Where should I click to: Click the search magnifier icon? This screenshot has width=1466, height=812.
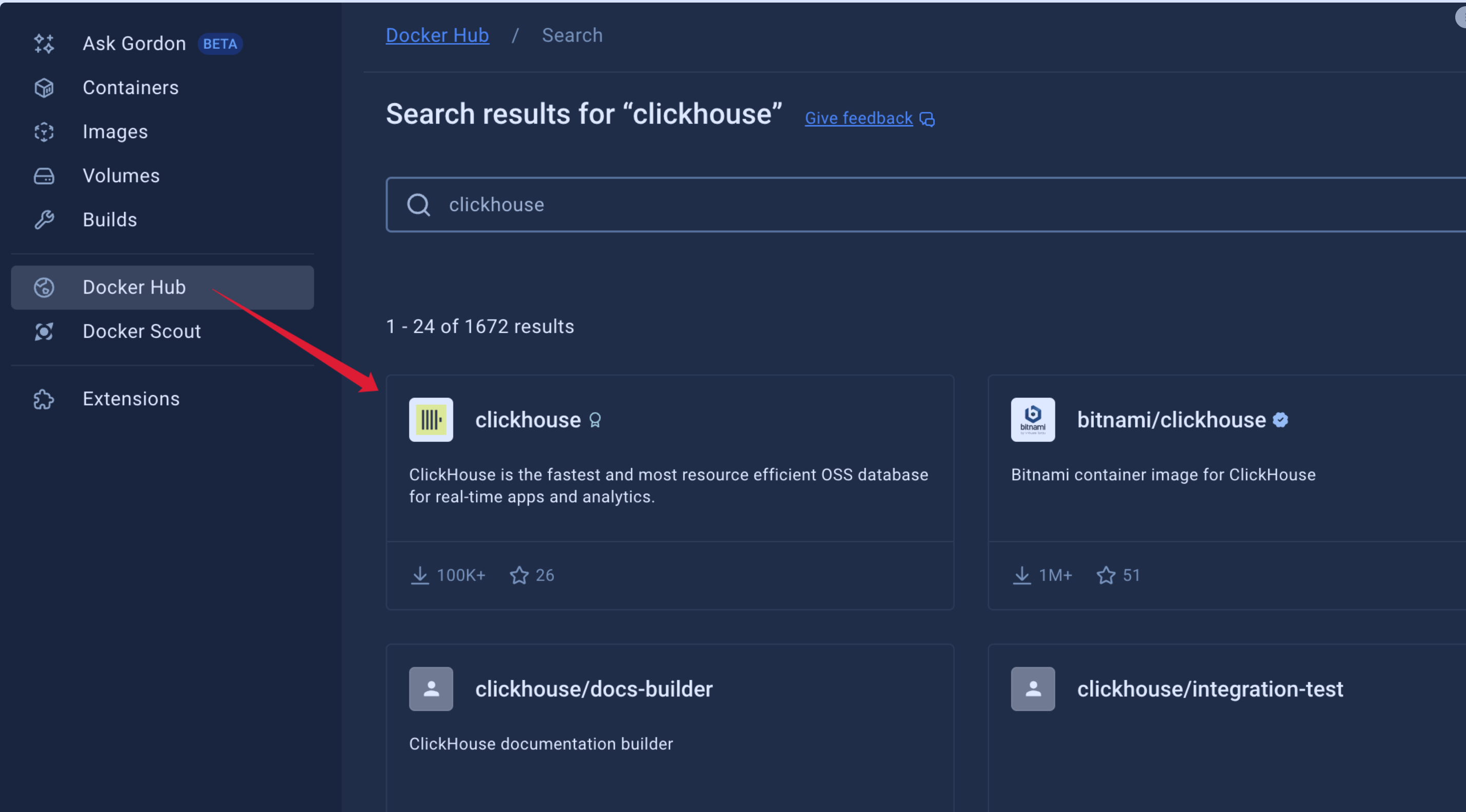418,205
